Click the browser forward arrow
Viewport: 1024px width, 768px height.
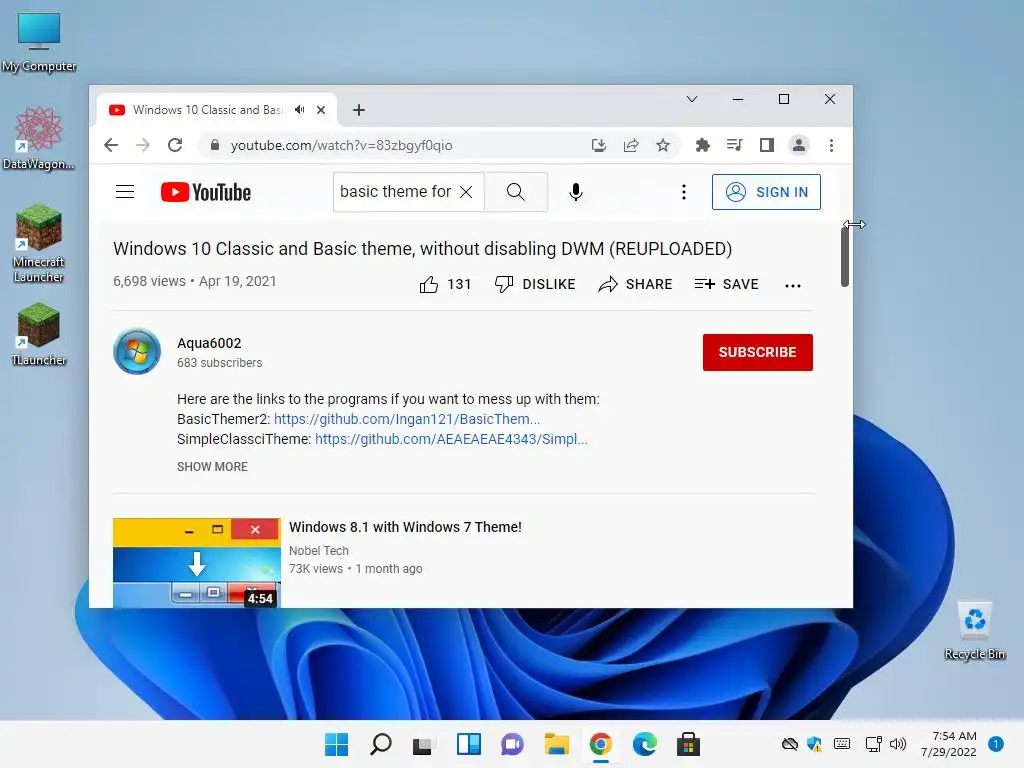coord(142,145)
